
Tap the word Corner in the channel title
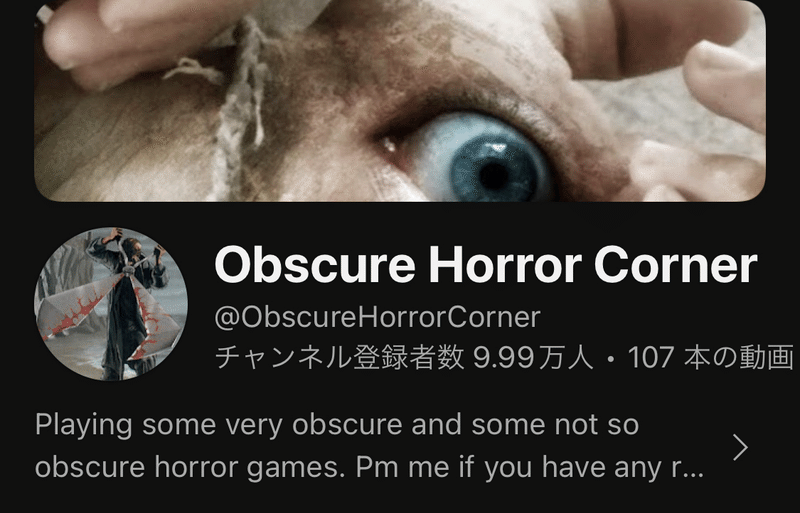point(676,265)
